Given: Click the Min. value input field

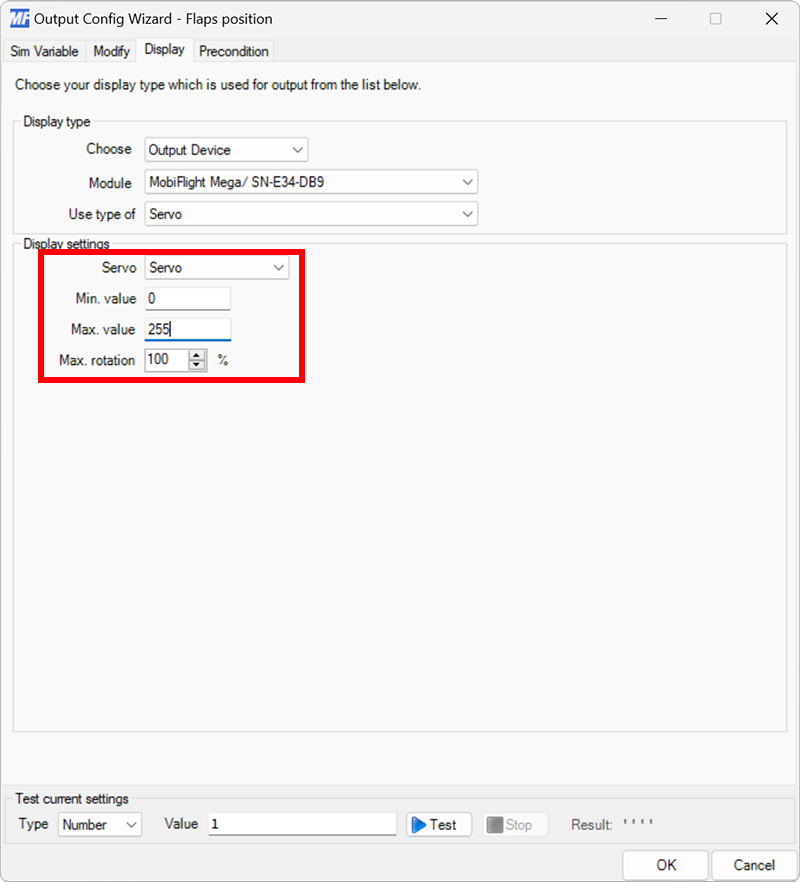Looking at the screenshot, I should pos(187,298).
